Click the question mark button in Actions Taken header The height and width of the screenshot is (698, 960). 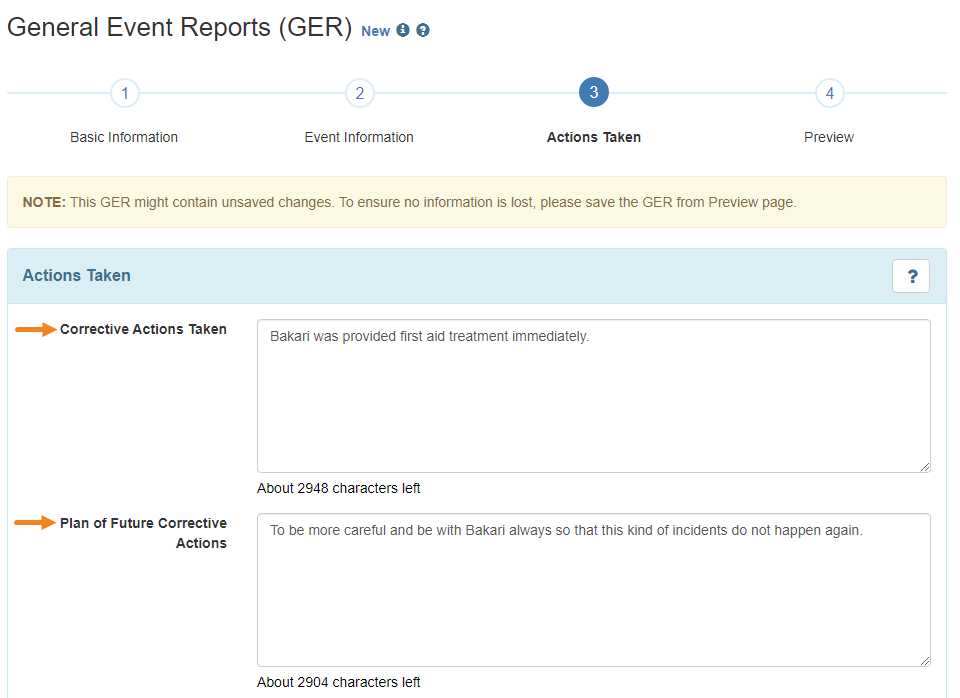click(910, 276)
